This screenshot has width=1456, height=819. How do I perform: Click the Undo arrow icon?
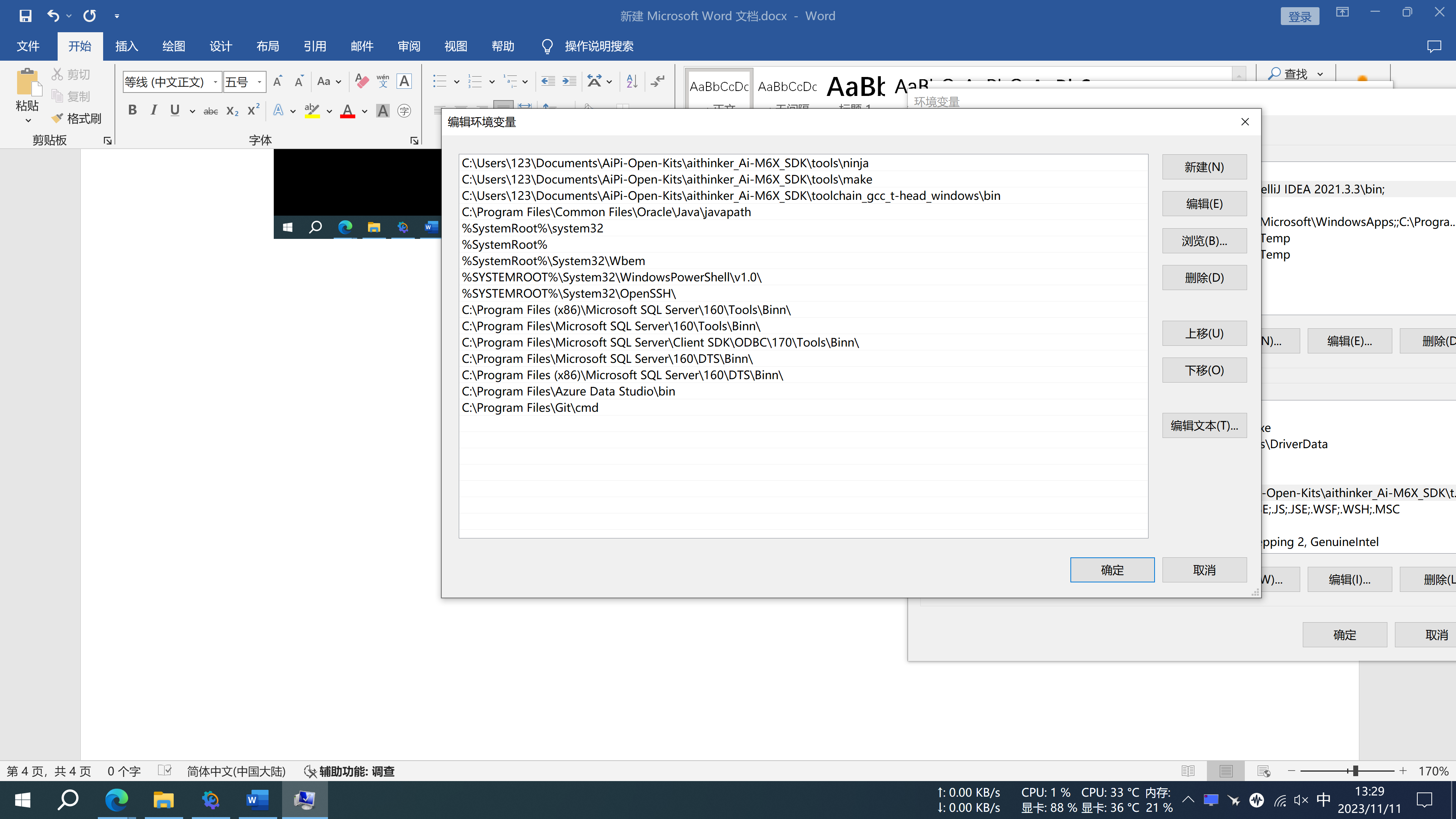click(x=53, y=16)
